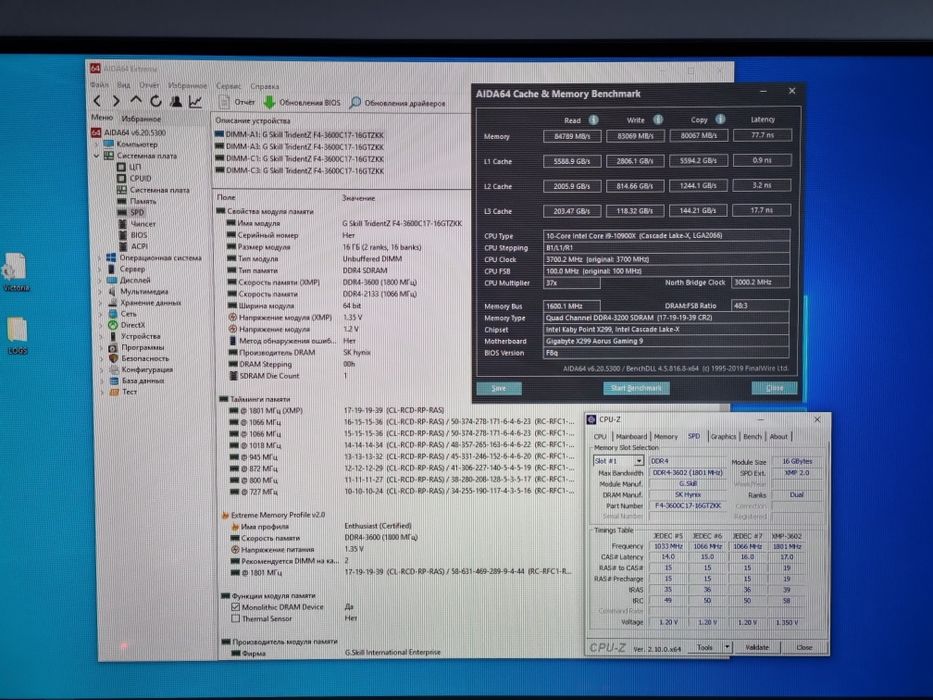Switch to CPU-Z Graphics tab
933x700 pixels.
(723, 436)
